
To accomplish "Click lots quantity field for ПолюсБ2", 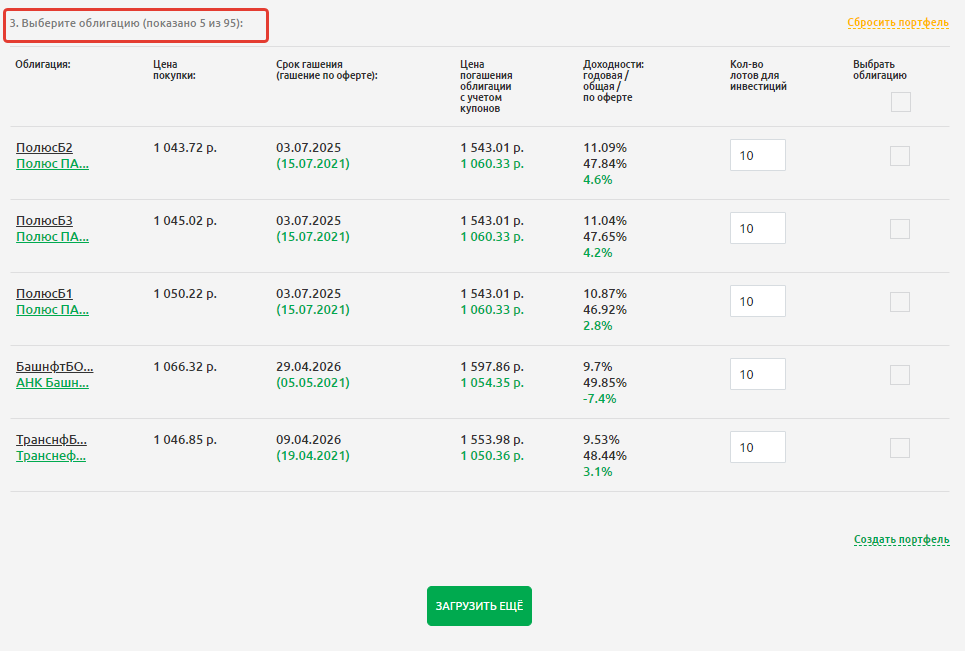I will tap(757, 155).
